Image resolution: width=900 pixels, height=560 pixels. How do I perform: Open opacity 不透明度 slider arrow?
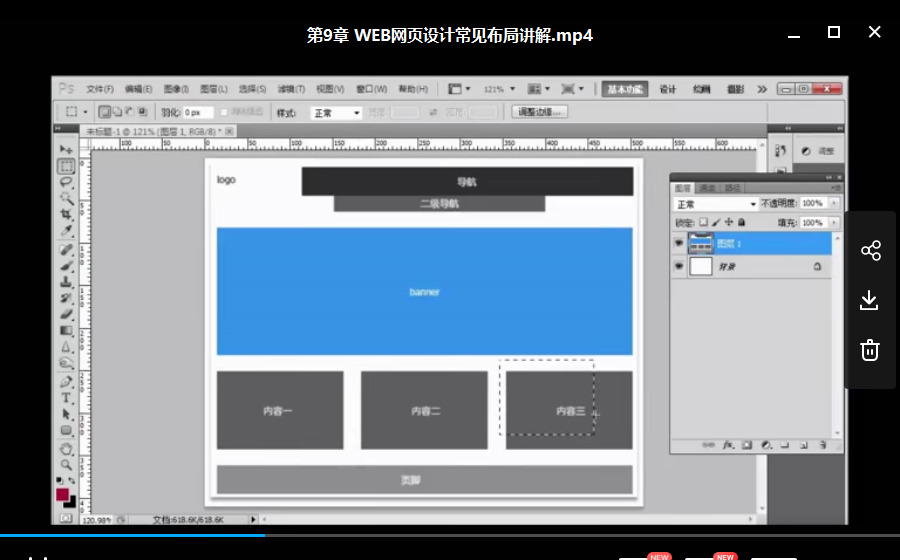pyautogui.click(x=834, y=203)
